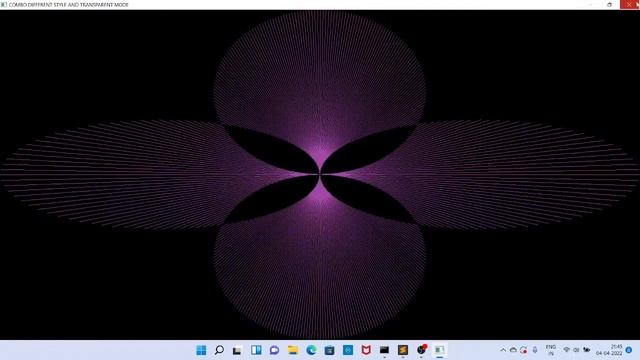Image resolution: width=640 pixels, height=360 pixels.
Task: Launch Microsoft Edge from taskbar
Action: 311,350
